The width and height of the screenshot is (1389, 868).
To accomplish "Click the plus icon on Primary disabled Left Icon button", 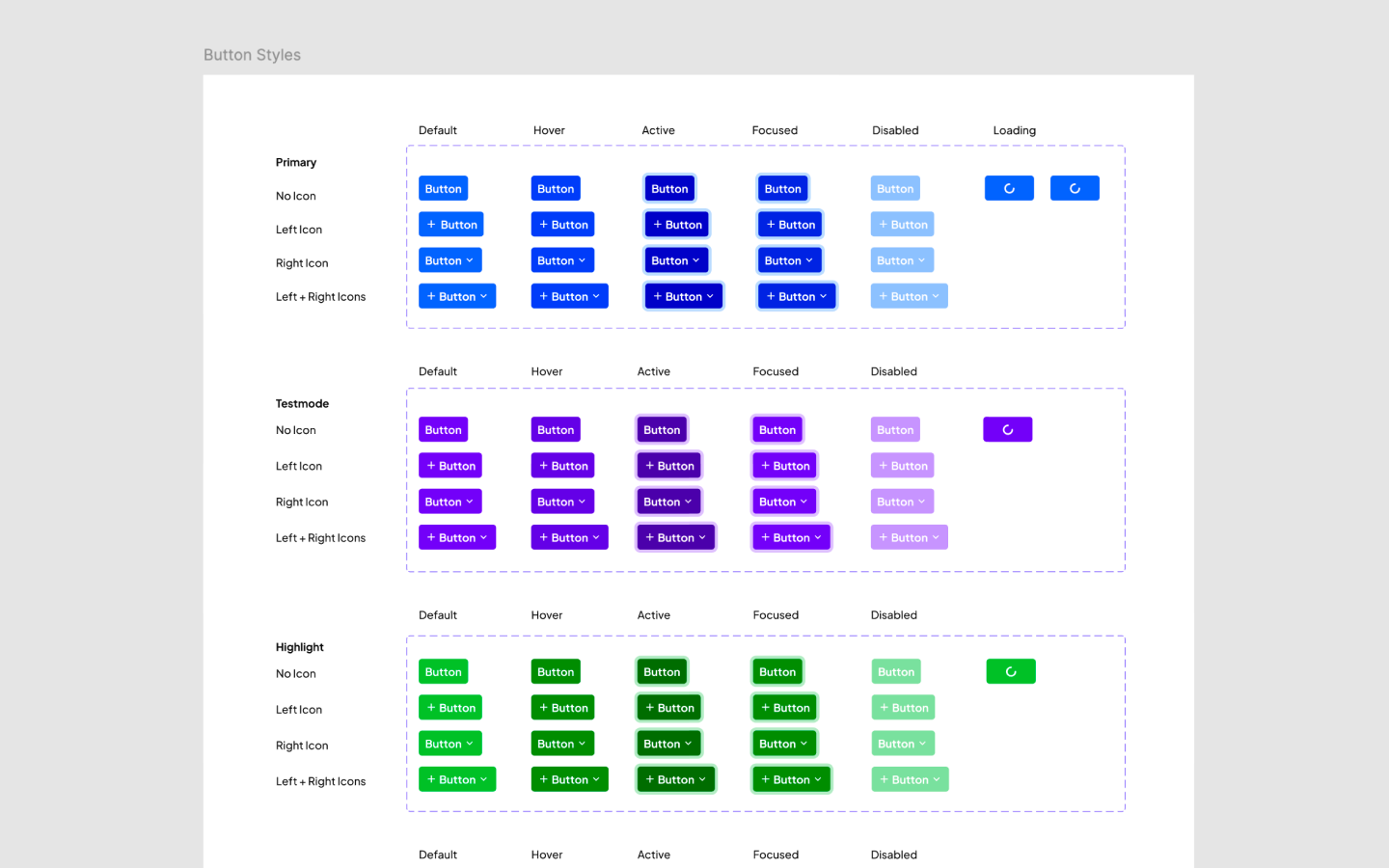I will (x=883, y=224).
